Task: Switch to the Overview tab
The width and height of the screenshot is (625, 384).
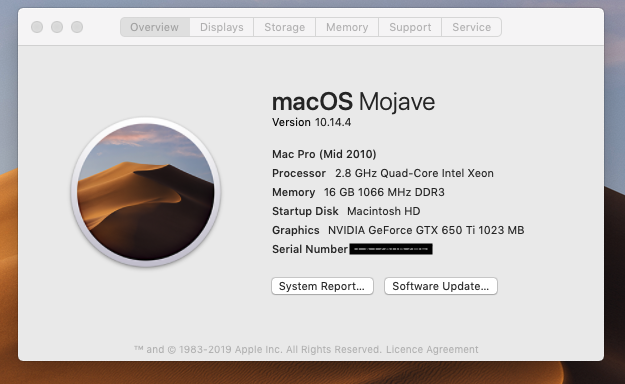Action: click(x=155, y=27)
